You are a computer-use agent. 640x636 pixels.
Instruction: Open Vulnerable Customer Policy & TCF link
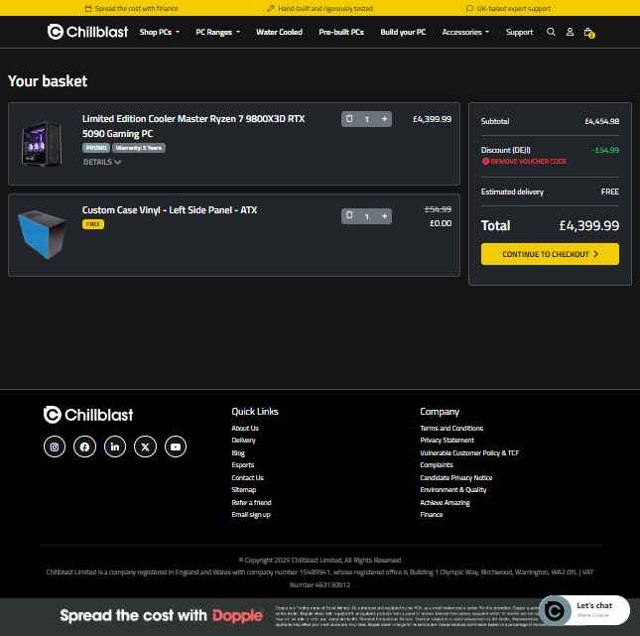tap(469, 453)
